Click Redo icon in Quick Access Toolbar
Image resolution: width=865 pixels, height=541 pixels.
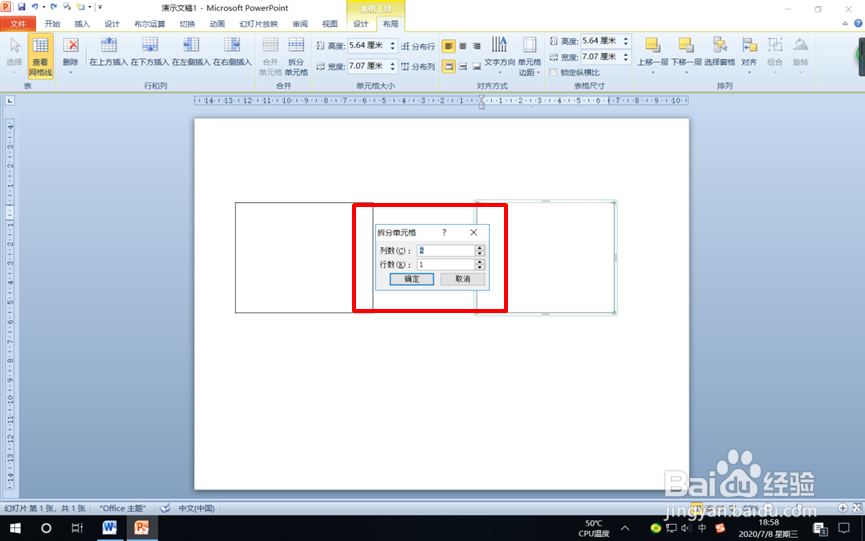(54, 7)
